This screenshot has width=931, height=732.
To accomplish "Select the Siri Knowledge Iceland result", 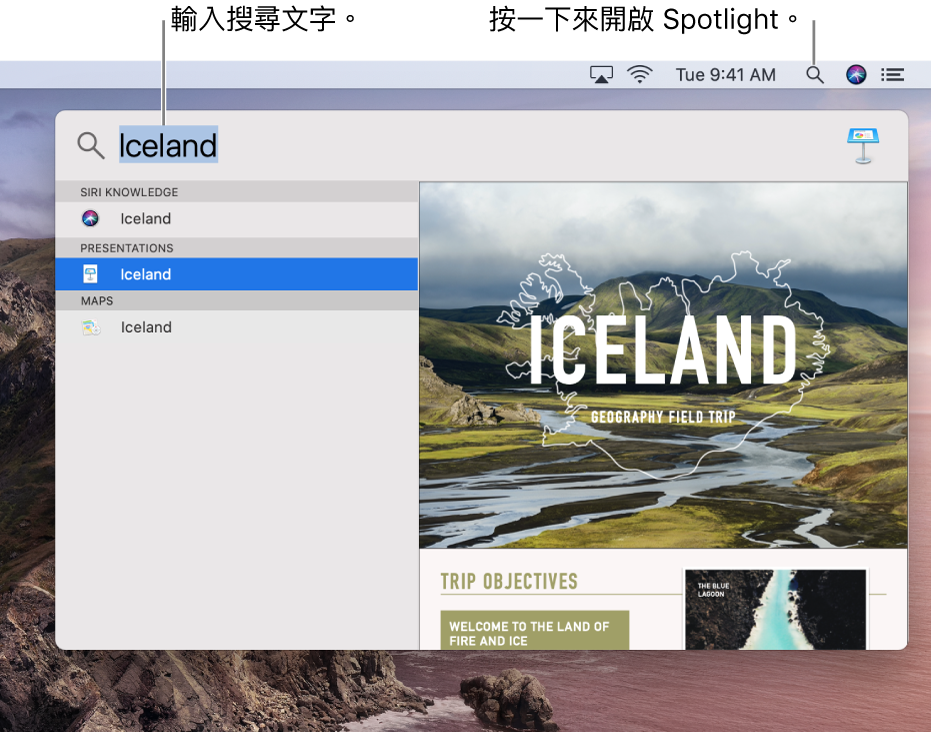I will [x=237, y=219].
